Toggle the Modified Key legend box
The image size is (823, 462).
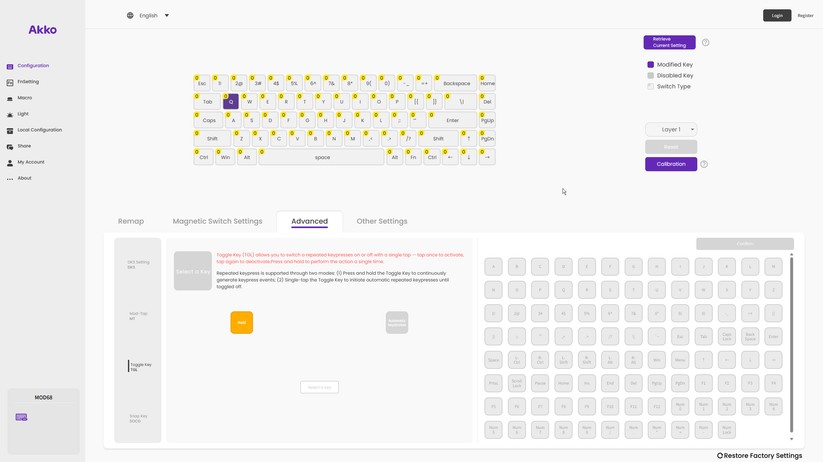click(x=651, y=65)
